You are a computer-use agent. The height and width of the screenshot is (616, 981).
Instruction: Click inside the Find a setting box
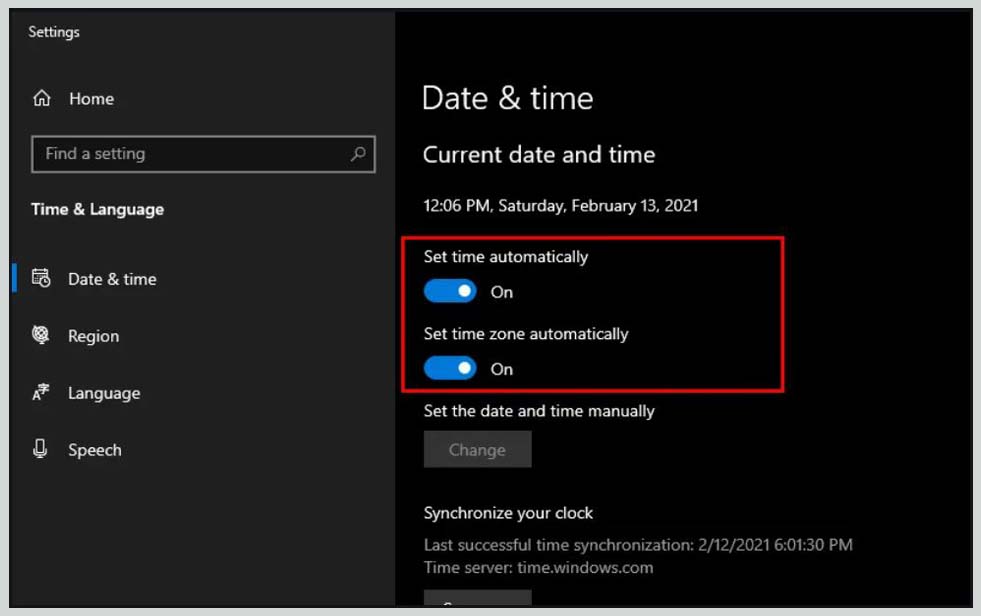pos(150,154)
